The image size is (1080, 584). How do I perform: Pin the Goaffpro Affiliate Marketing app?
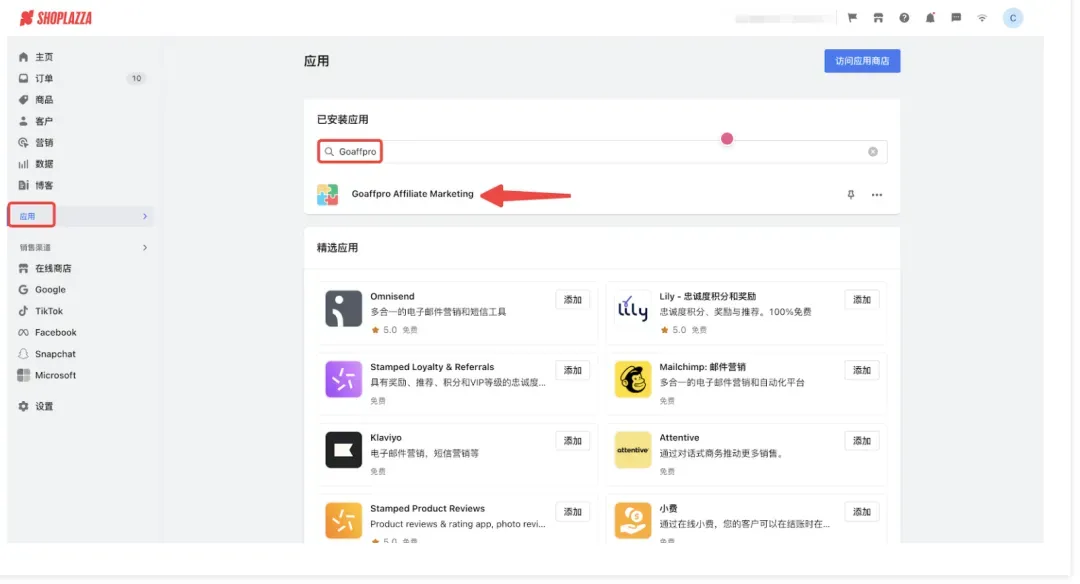click(851, 195)
